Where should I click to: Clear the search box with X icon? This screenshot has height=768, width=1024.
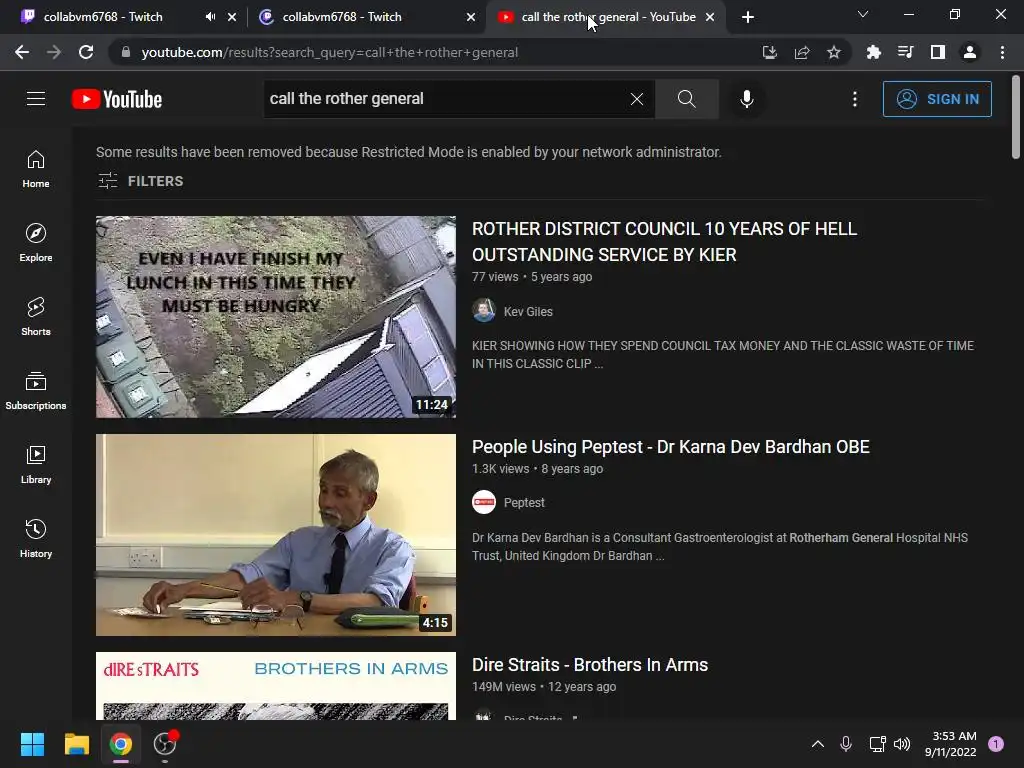point(637,99)
